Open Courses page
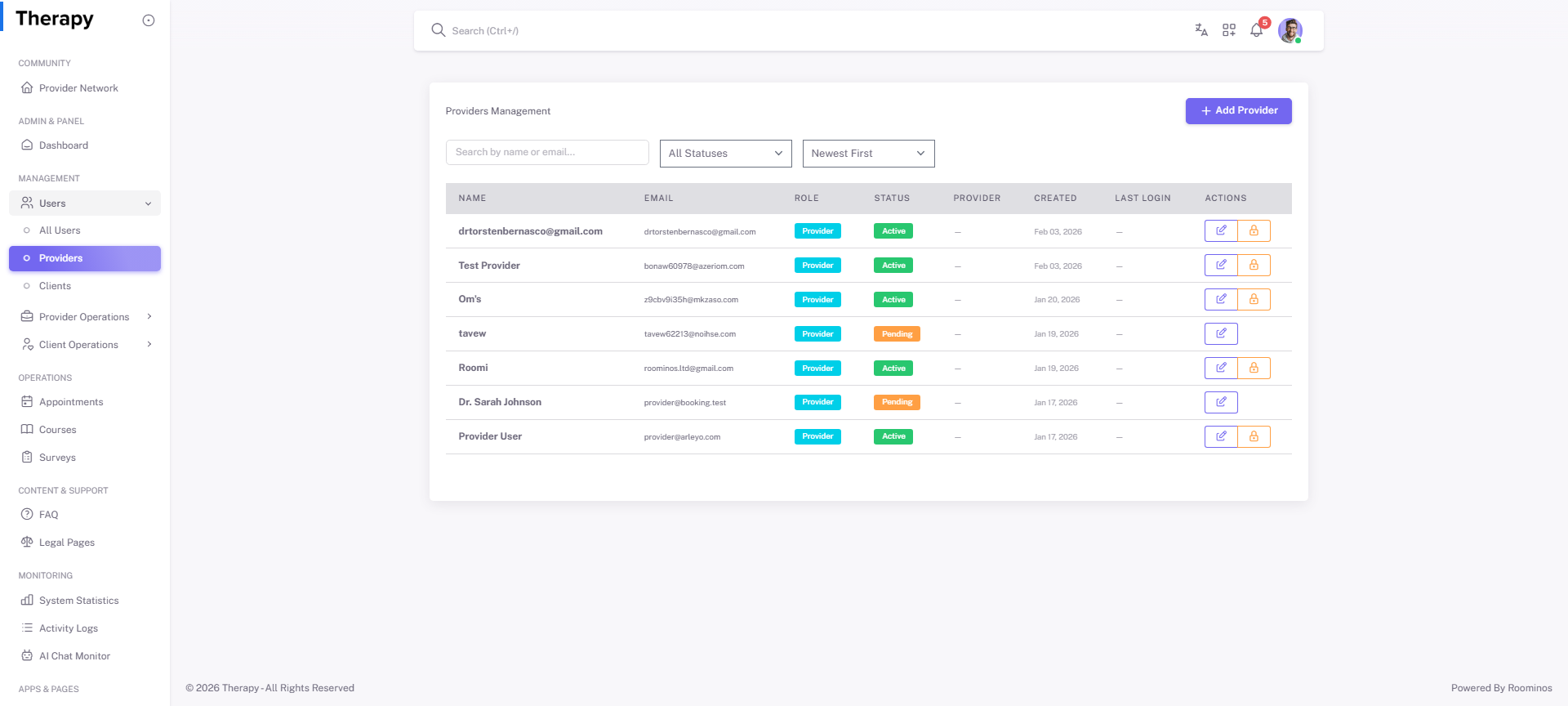 pyautogui.click(x=85, y=430)
